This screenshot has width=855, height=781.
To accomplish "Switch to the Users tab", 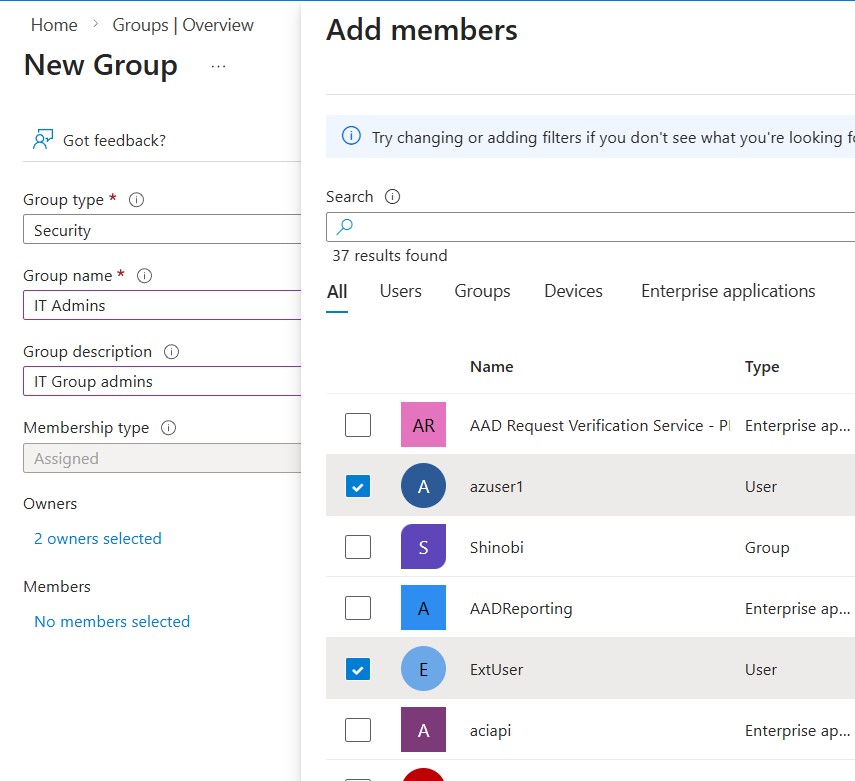I will click(400, 291).
